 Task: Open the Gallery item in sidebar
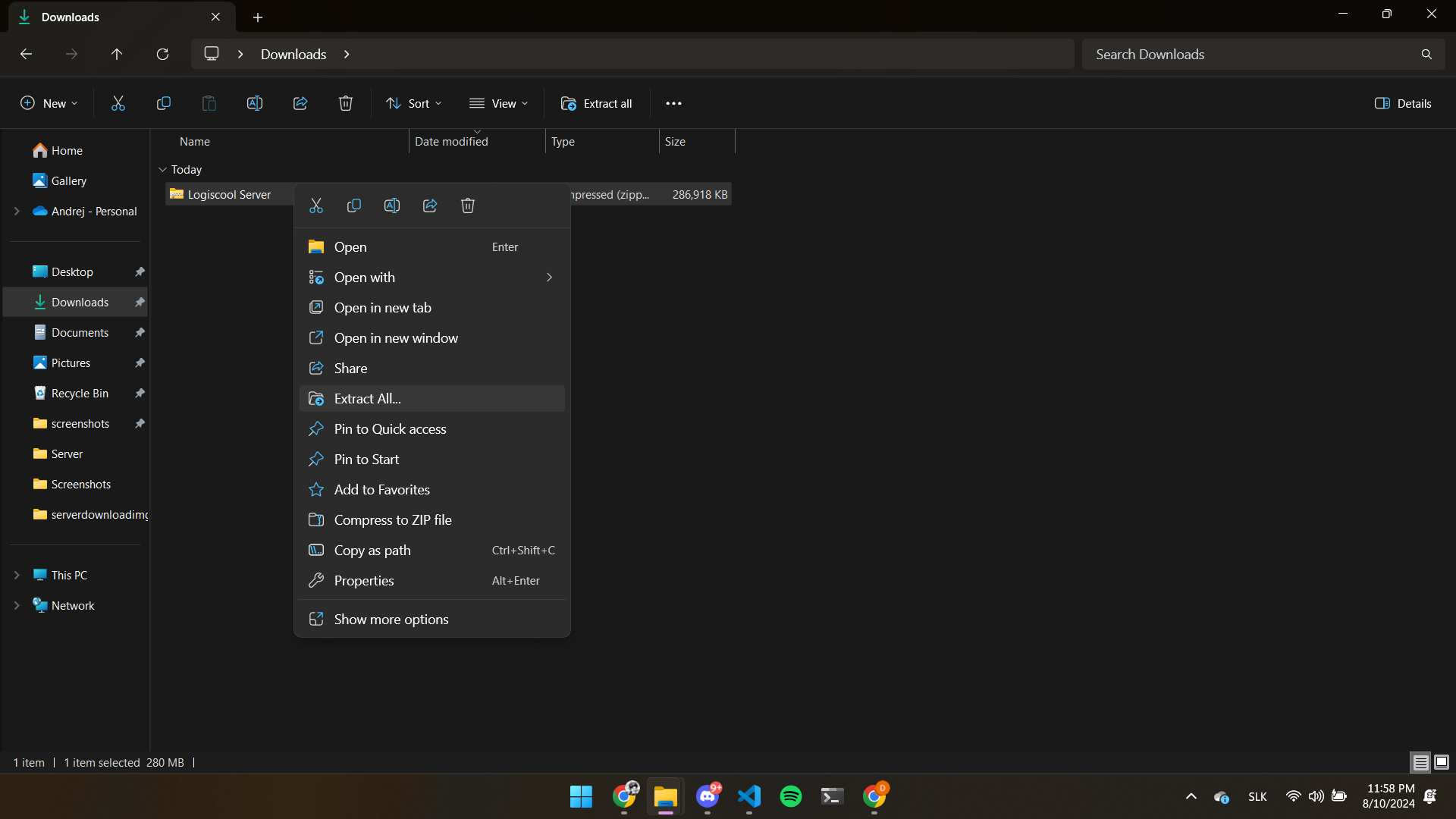(69, 180)
